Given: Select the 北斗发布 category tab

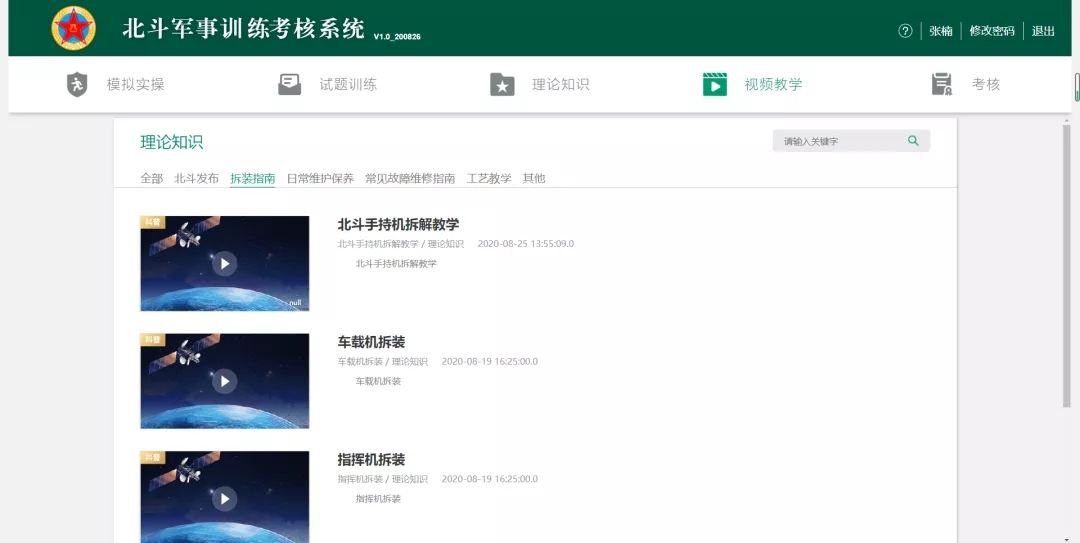Looking at the screenshot, I should (196, 178).
